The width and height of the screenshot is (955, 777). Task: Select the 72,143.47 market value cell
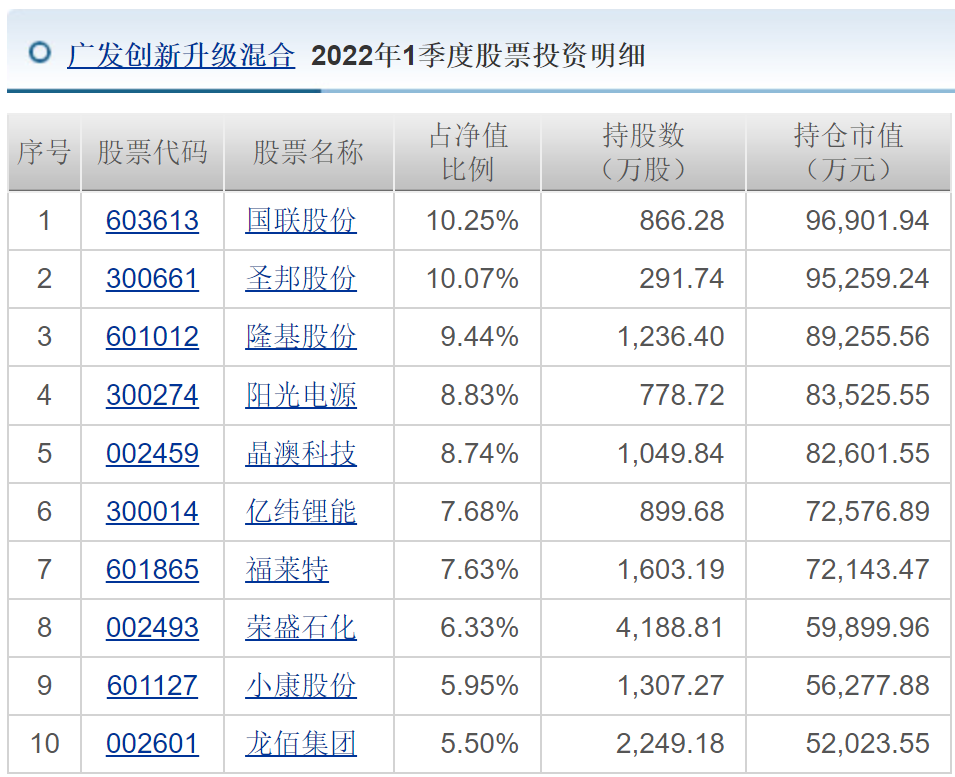tap(848, 570)
